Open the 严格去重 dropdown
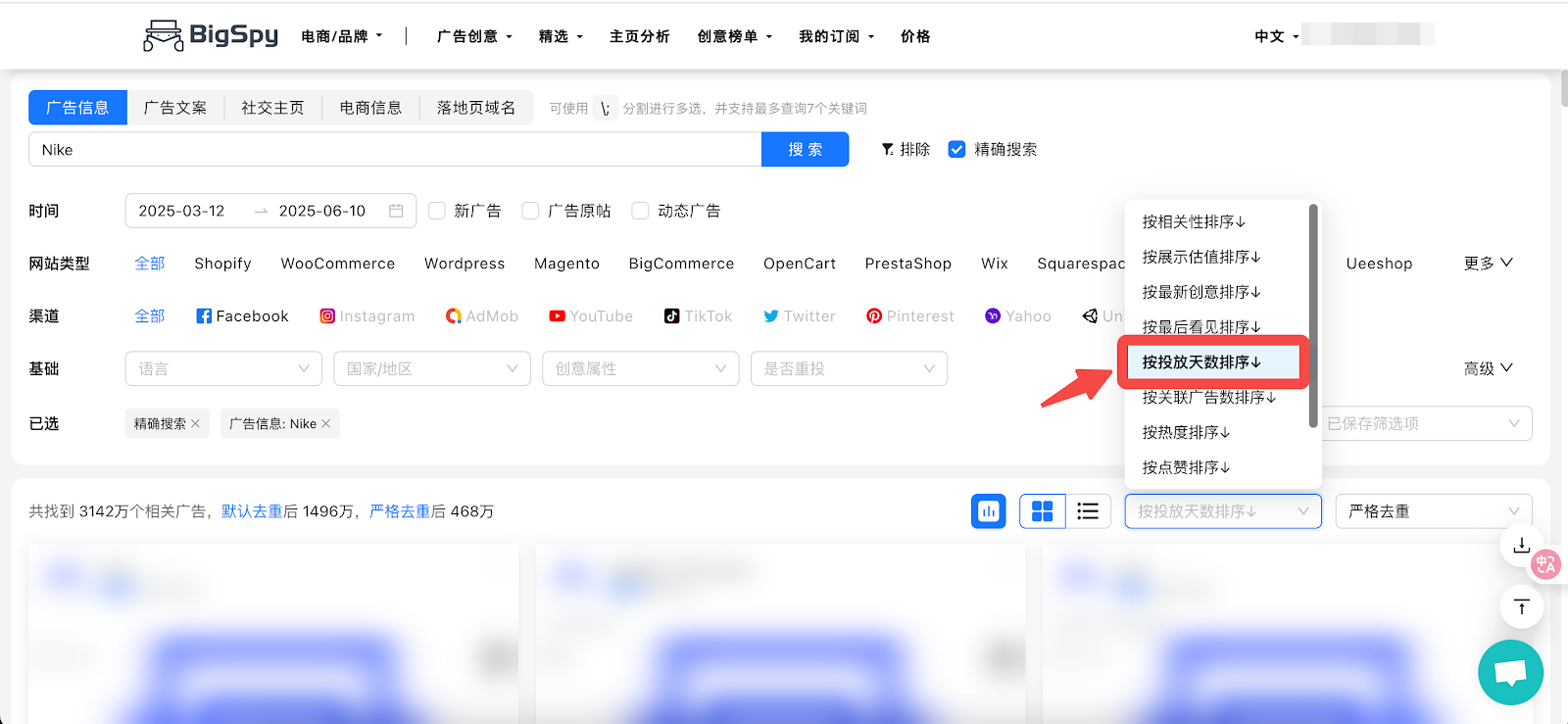 pyautogui.click(x=1434, y=510)
